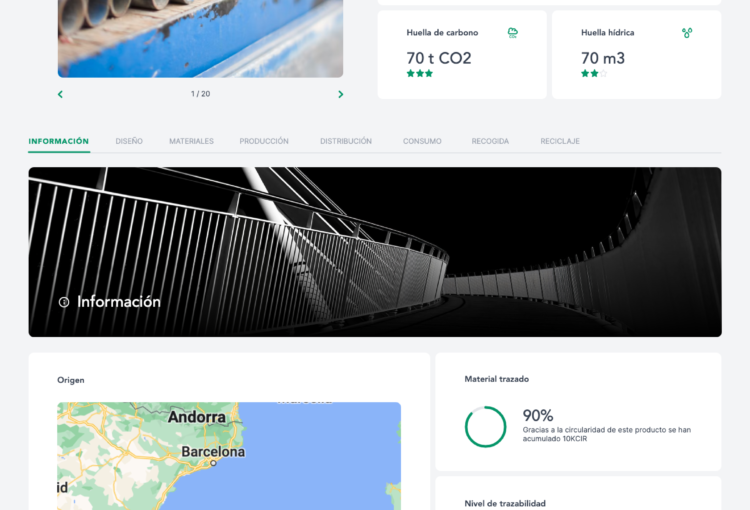Select the Reciclaje tab
This screenshot has height=510, width=750.
(x=560, y=141)
